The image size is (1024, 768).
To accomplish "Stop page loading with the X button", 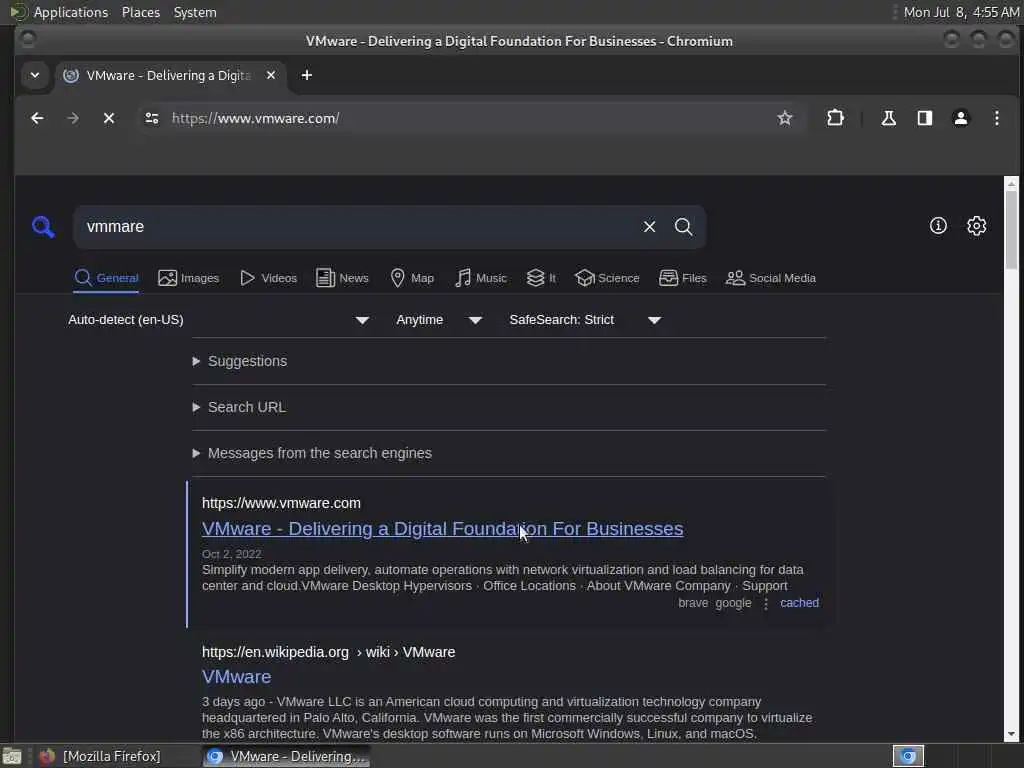I will pyautogui.click(x=109, y=118).
